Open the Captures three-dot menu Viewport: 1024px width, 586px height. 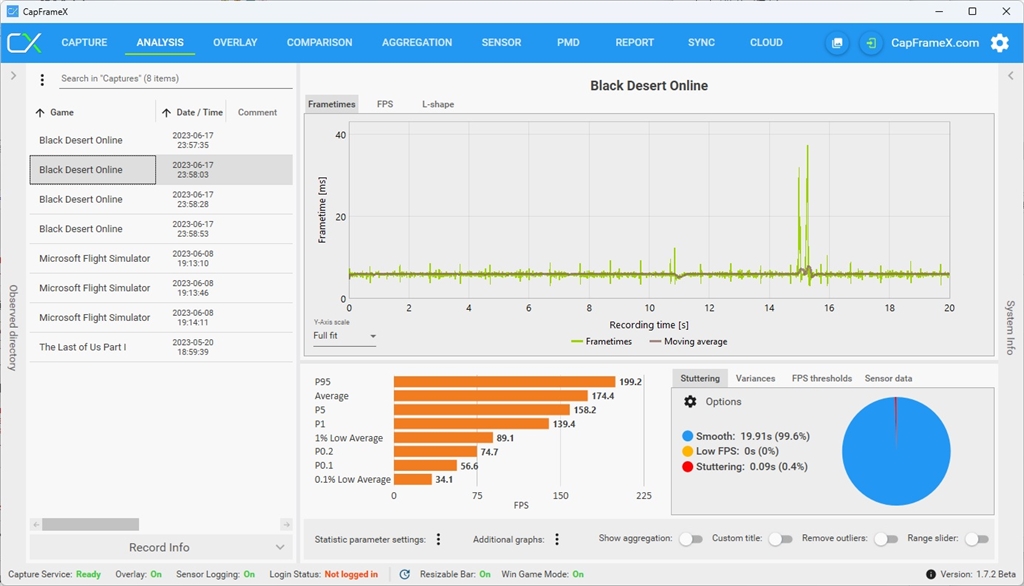point(42,80)
